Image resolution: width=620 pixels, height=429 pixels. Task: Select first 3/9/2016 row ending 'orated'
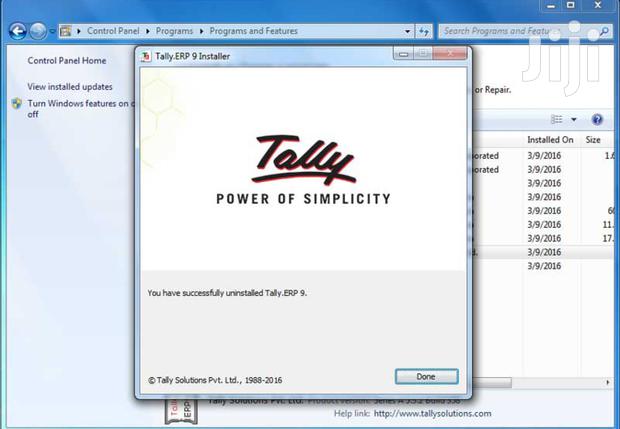coord(544,156)
